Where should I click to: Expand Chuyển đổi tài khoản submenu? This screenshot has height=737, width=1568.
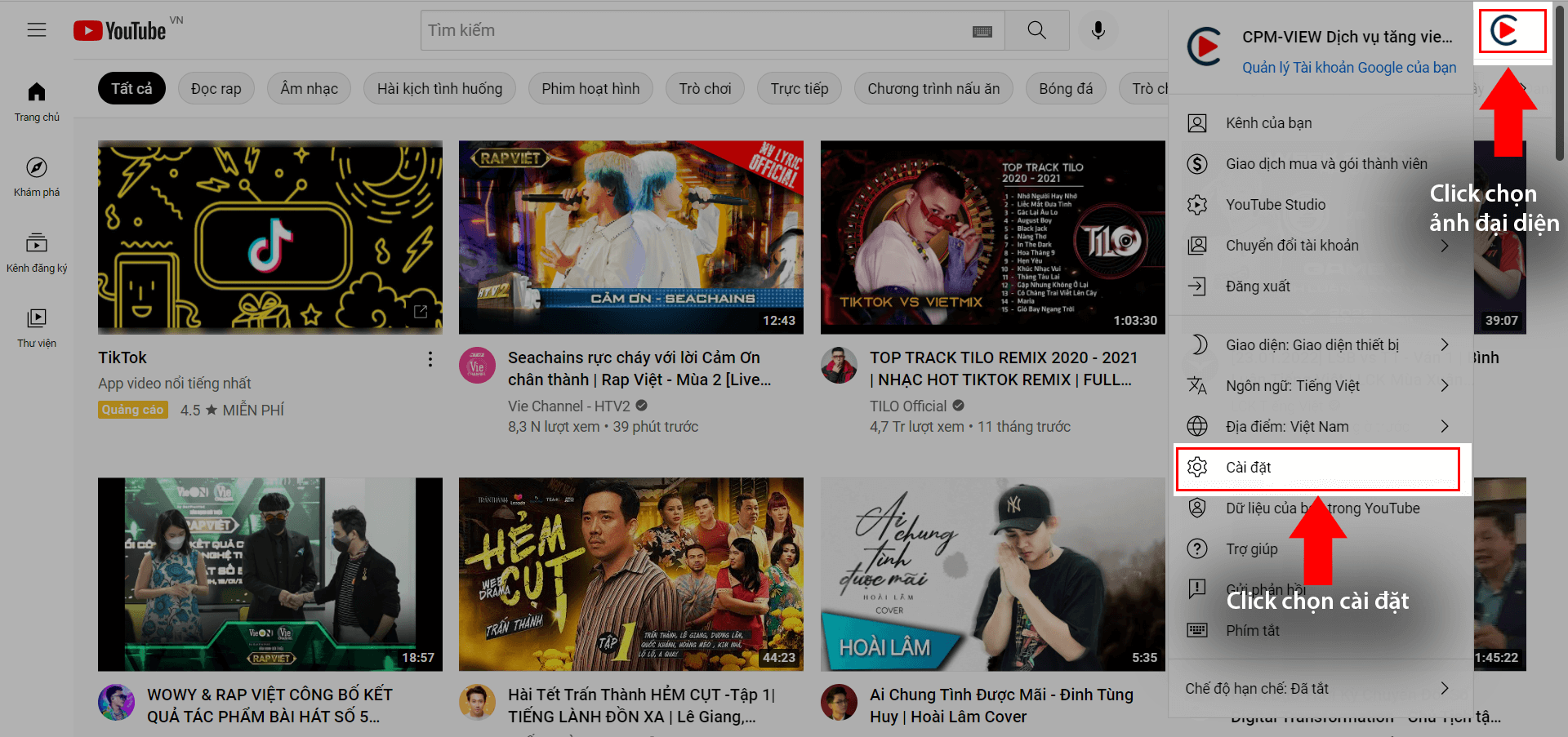coord(1321,246)
